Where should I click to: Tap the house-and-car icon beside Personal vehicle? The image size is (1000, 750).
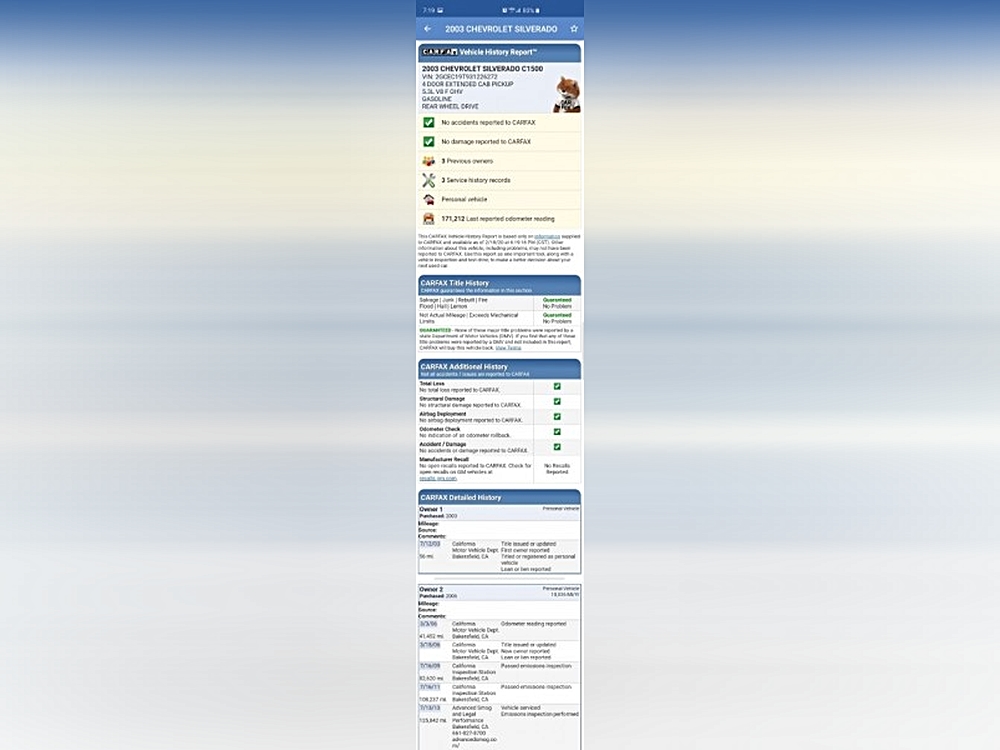pos(429,200)
